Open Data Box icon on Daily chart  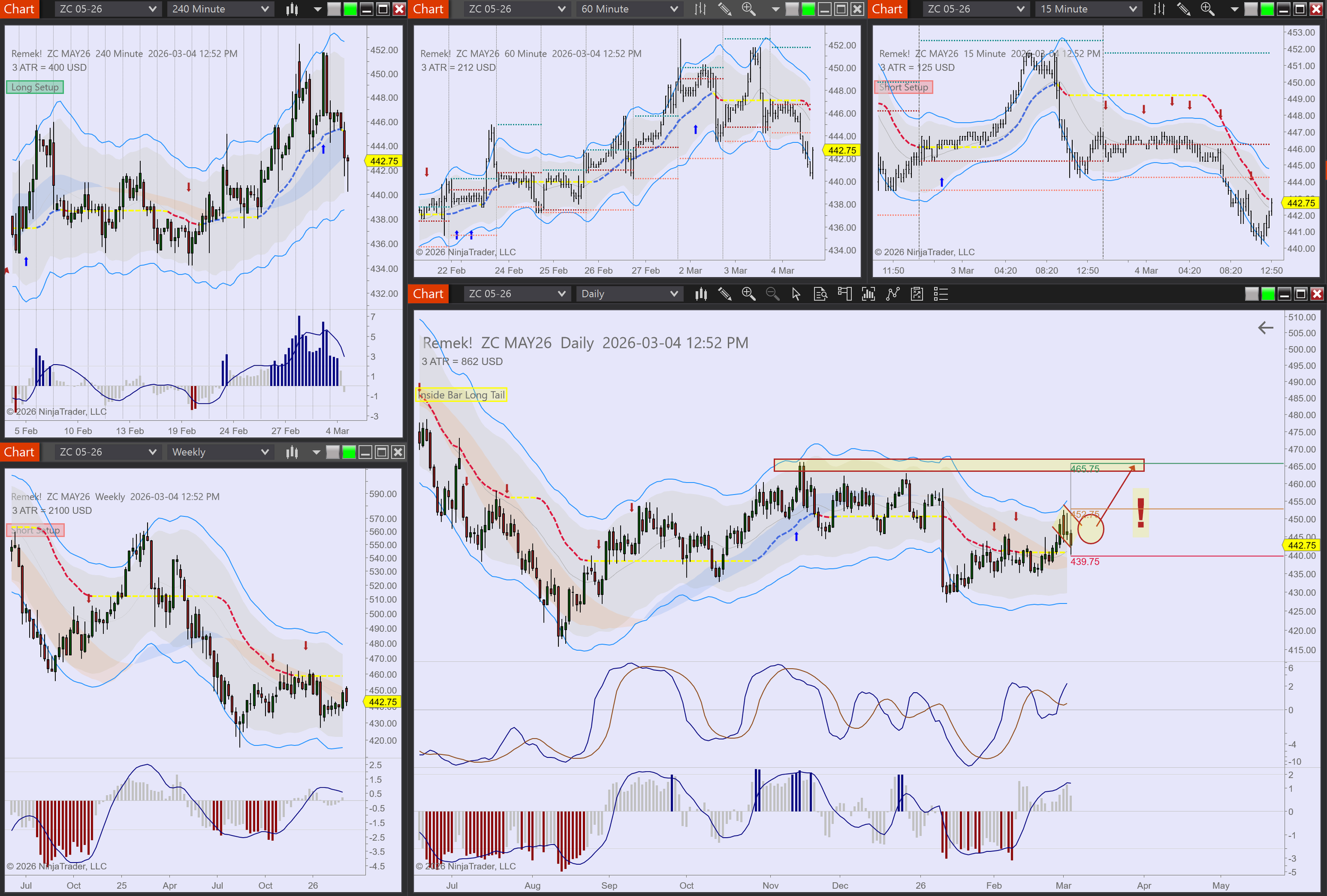tap(820, 294)
